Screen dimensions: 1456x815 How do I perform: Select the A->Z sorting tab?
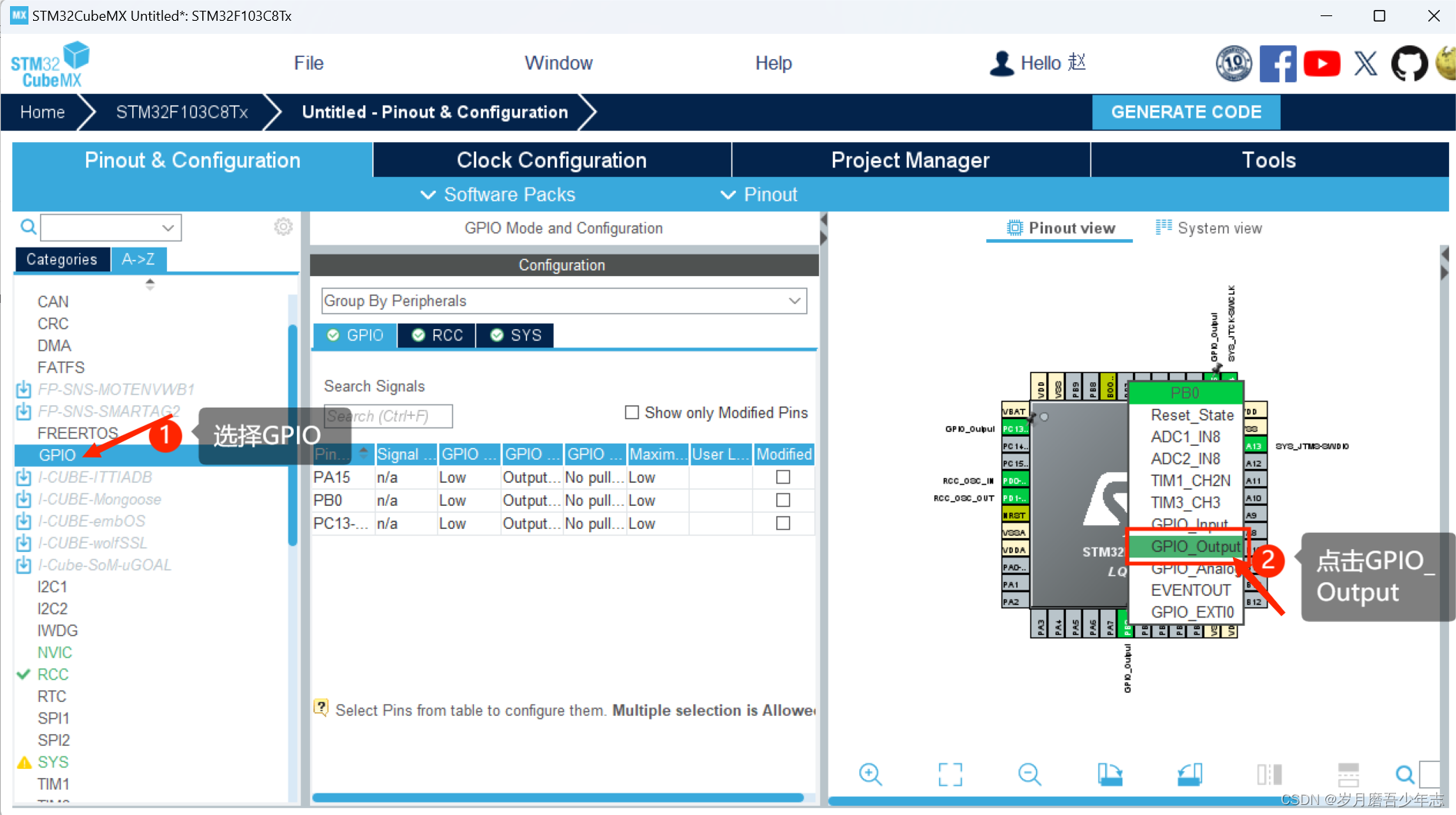pyautogui.click(x=138, y=259)
